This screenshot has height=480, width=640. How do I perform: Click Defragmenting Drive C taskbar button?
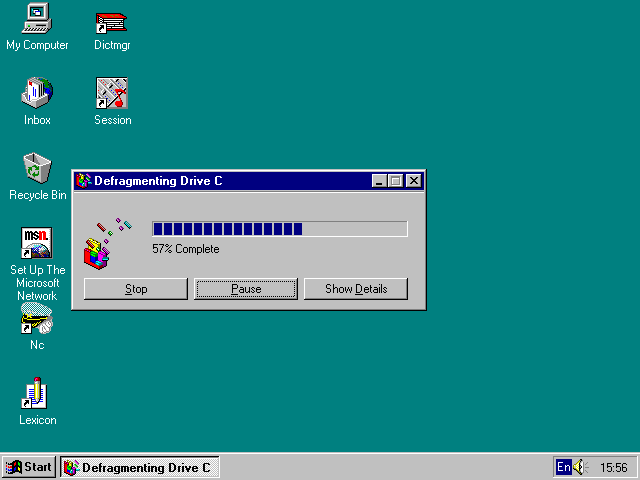[139, 467]
